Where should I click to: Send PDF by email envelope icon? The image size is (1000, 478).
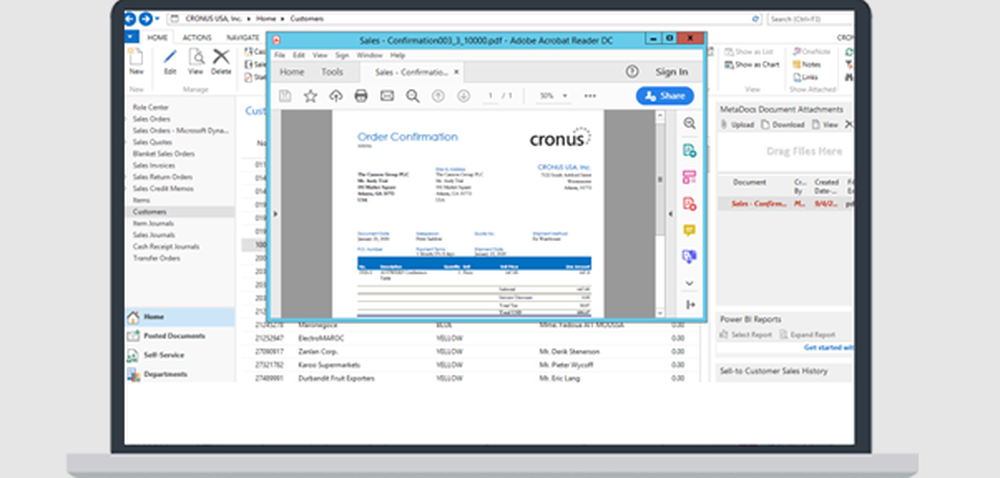coord(387,96)
